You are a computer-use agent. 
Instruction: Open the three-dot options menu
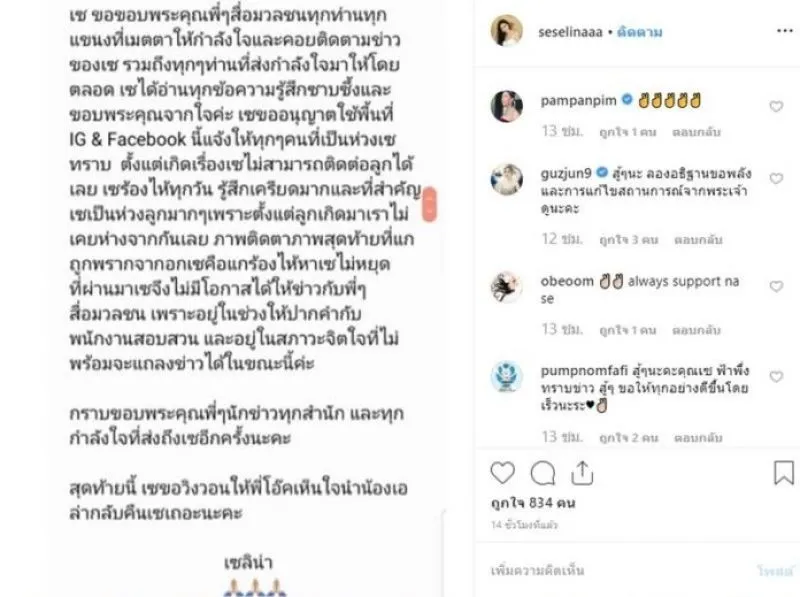pos(784,31)
